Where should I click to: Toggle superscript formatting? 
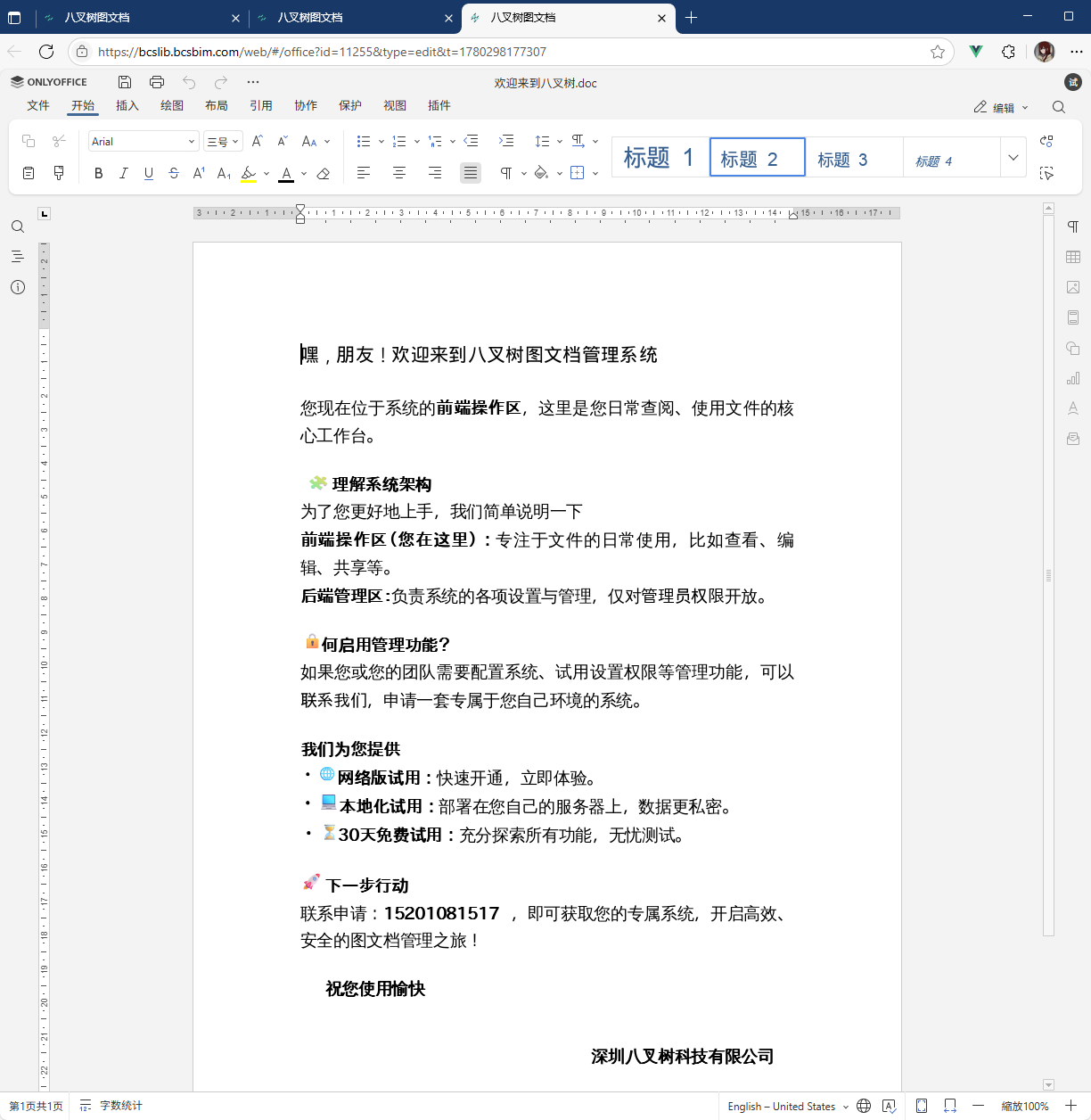click(x=199, y=173)
